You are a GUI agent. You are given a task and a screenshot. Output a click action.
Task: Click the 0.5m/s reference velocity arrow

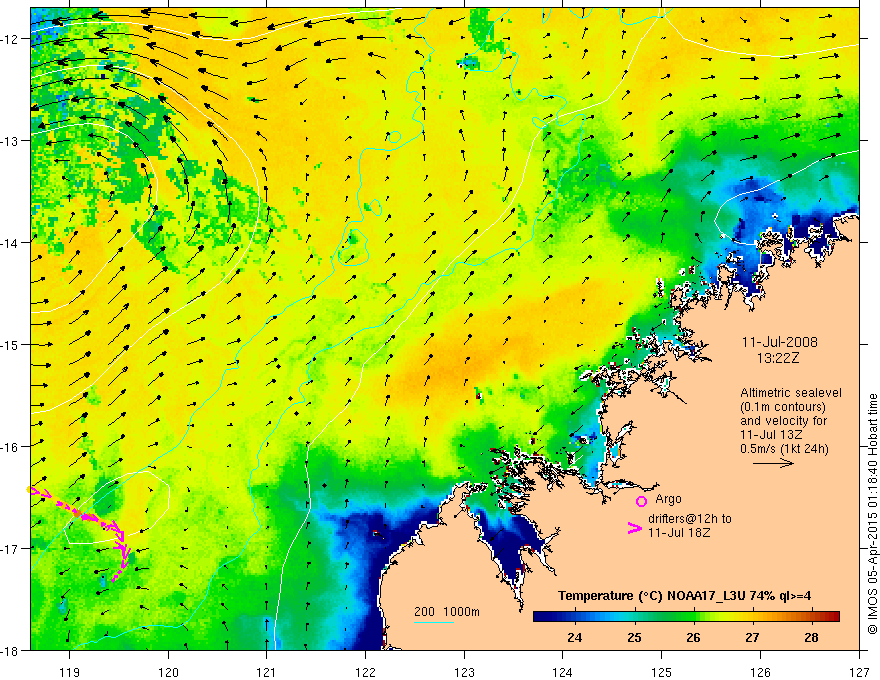pyautogui.click(x=773, y=463)
